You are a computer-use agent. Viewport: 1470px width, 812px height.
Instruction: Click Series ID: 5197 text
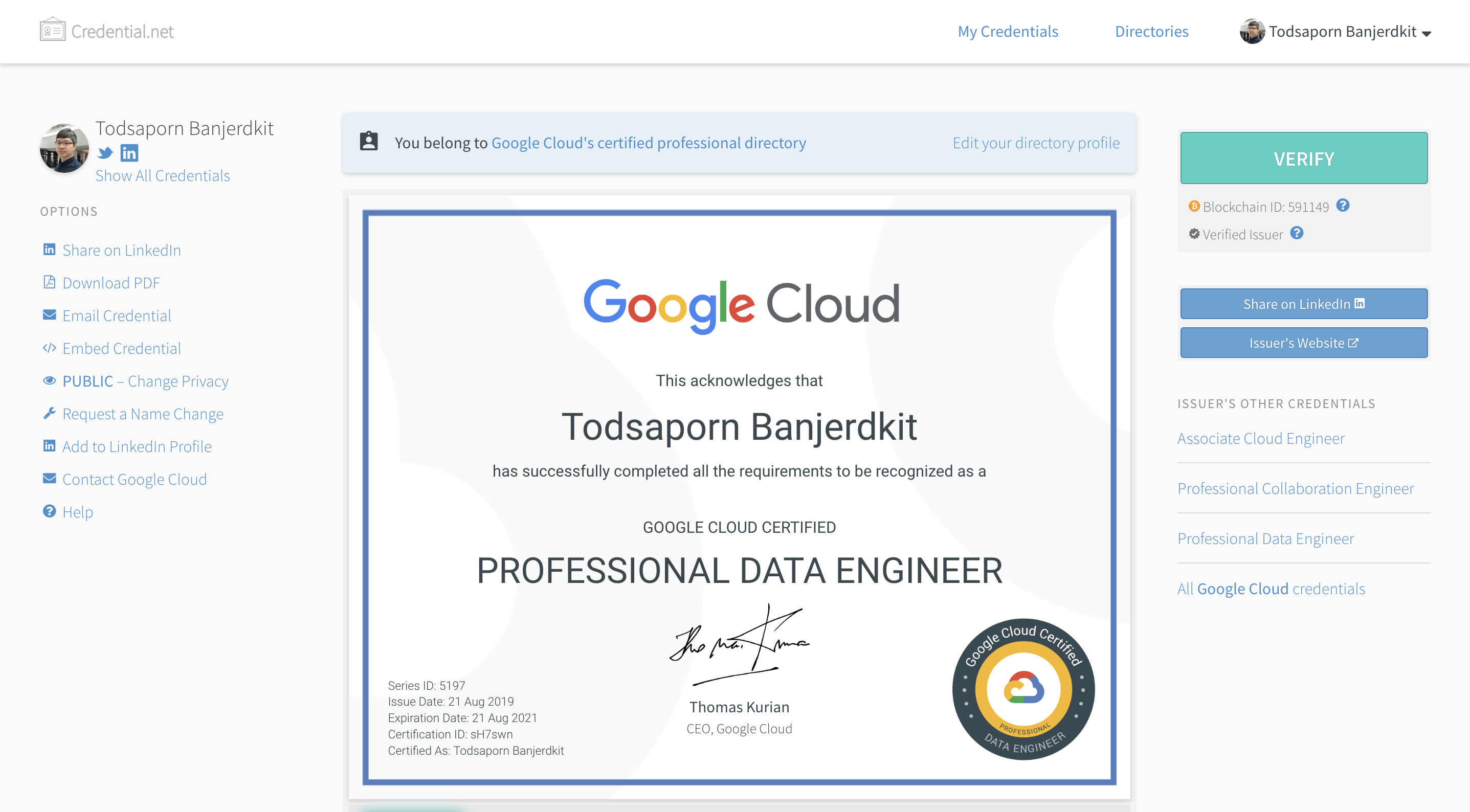427,685
